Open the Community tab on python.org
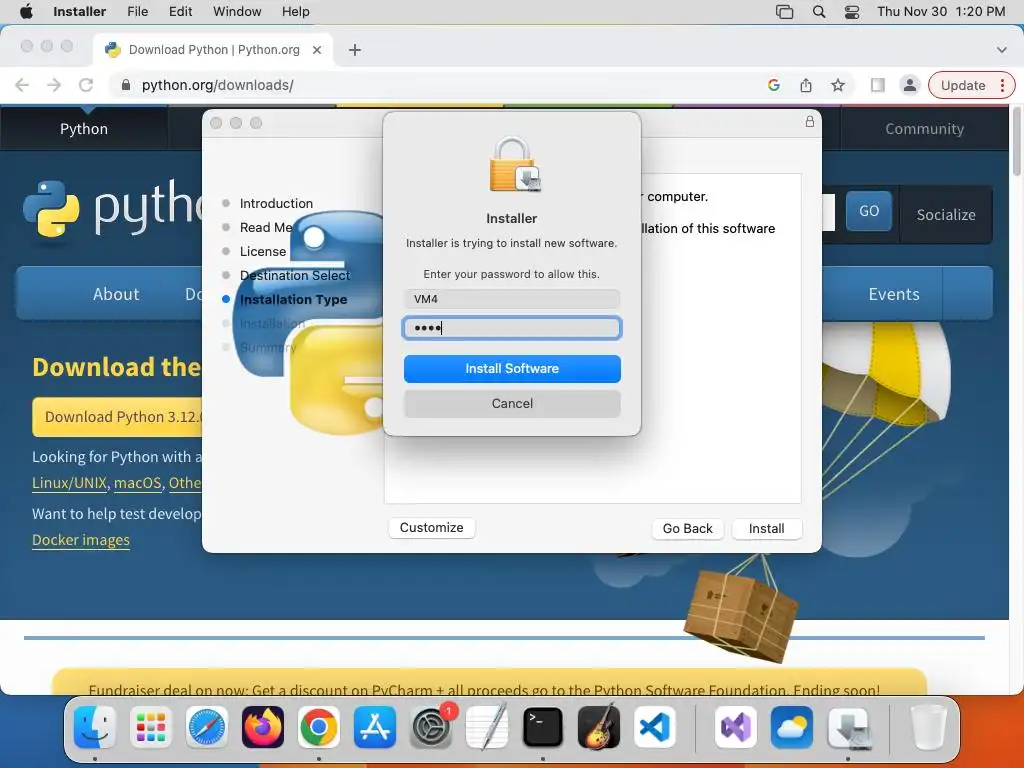The height and width of the screenshot is (768, 1024). click(x=924, y=129)
